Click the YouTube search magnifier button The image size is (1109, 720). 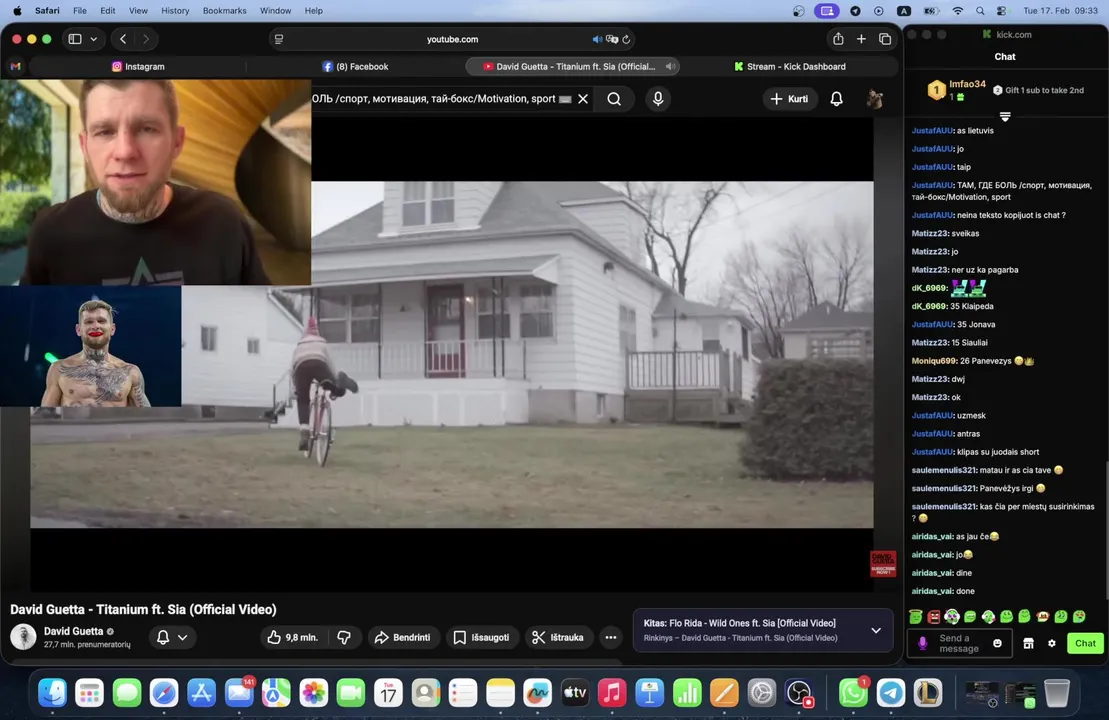(614, 99)
